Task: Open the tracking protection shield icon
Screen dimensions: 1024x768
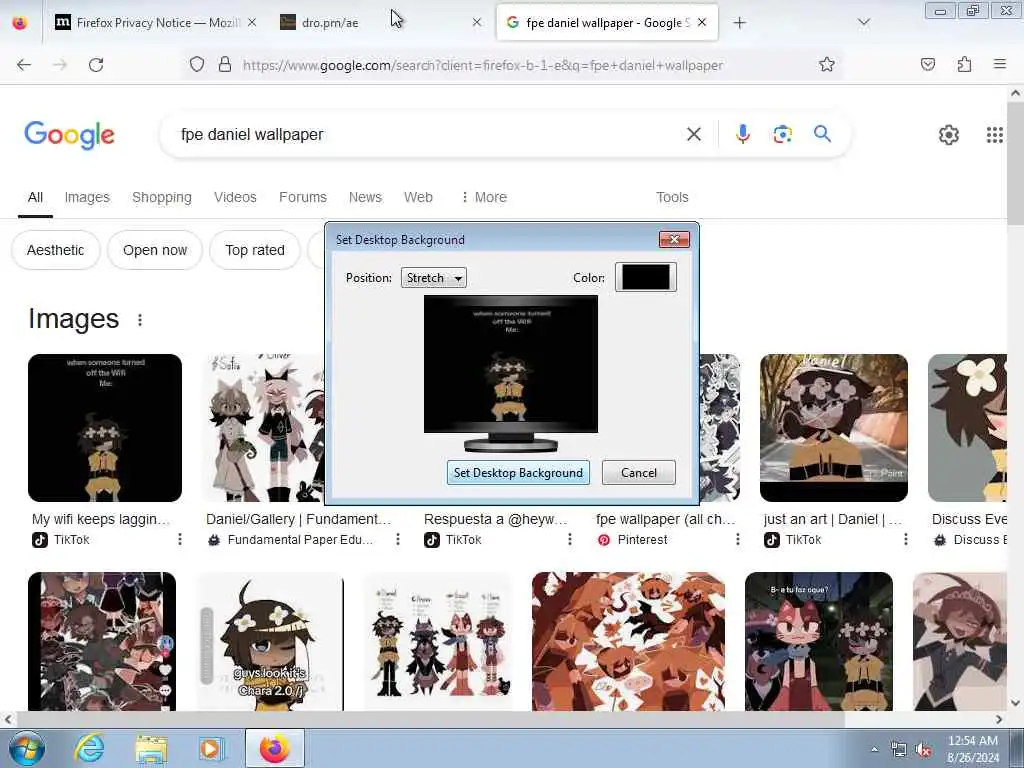Action: point(197,65)
